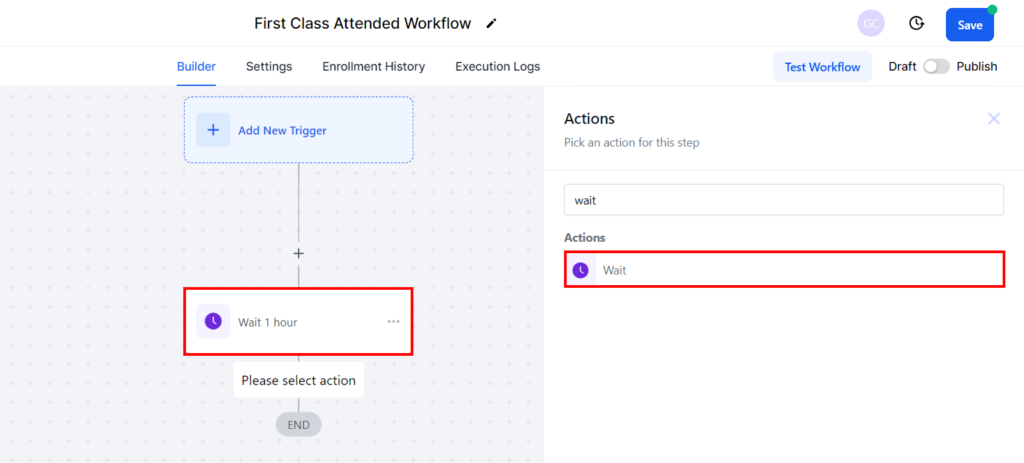Close the Actions panel with X
Image resolution: width=1024 pixels, height=463 pixels.
pos(993,119)
